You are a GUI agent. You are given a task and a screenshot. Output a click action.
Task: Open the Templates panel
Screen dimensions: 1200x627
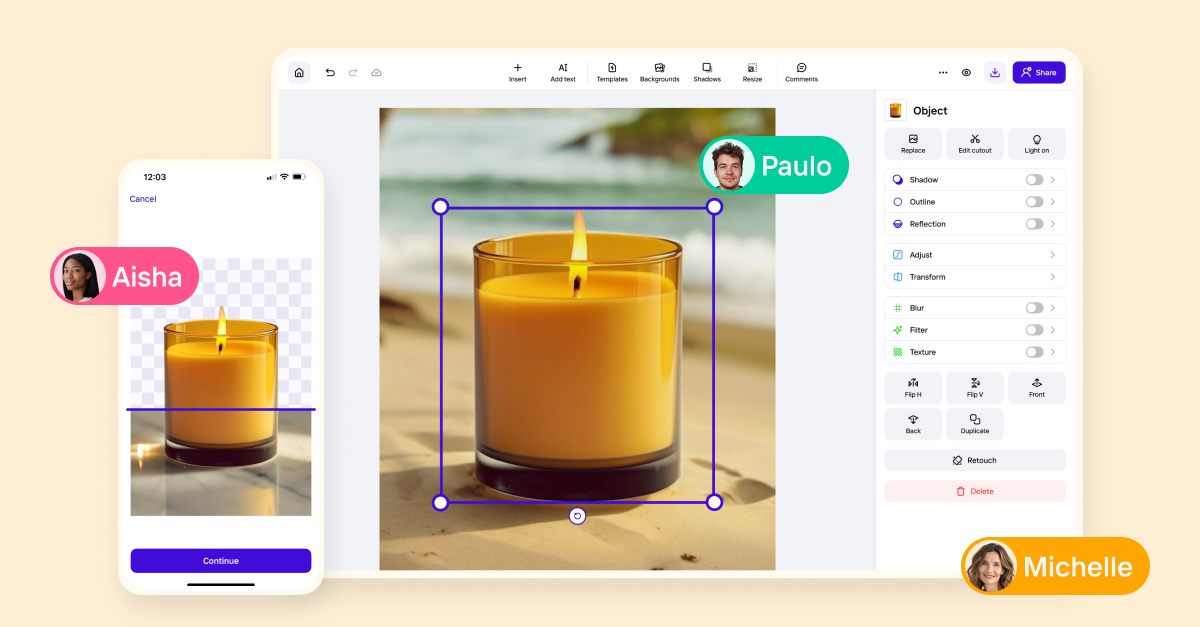(611, 71)
